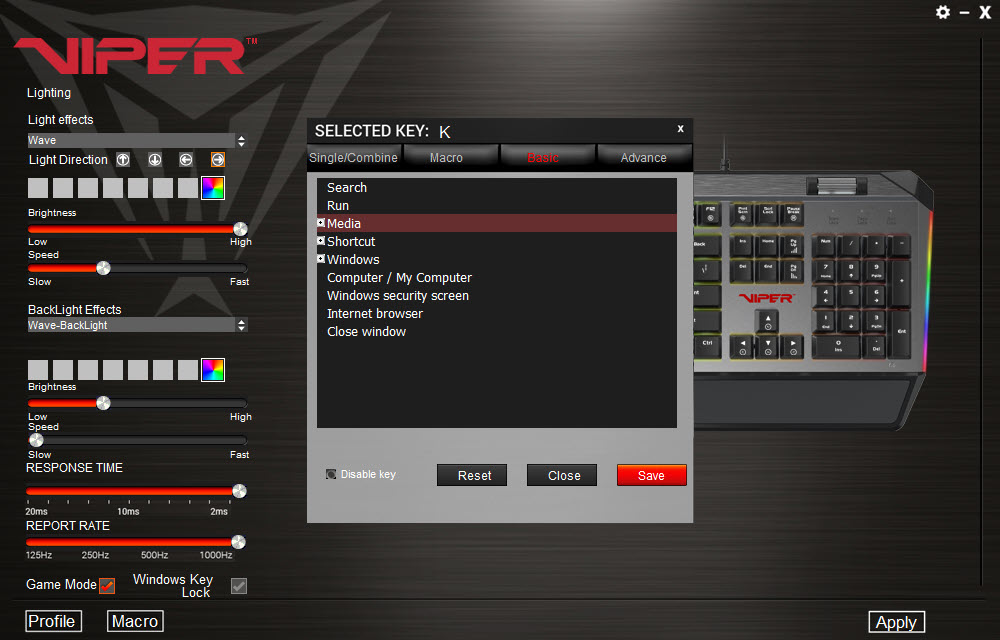The height and width of the screenshot is (640, 1000).
Task: Select Close window entry
Action: point(497,331)
